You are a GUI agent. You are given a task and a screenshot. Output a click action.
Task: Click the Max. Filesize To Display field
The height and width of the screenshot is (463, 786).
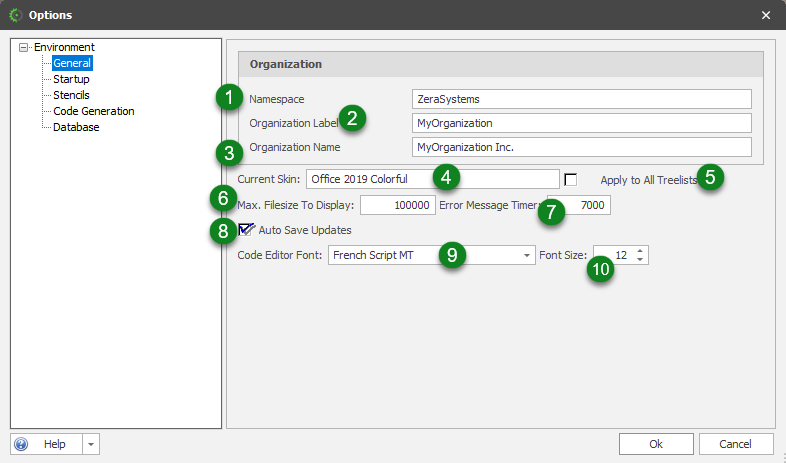(398, 205)
